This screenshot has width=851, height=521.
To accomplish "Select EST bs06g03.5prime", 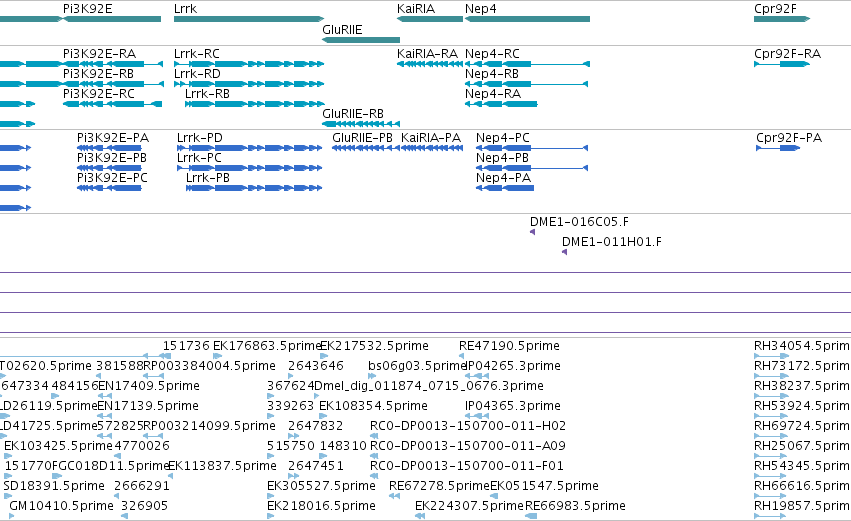I will pyautogui.click(x=417, y=366).
